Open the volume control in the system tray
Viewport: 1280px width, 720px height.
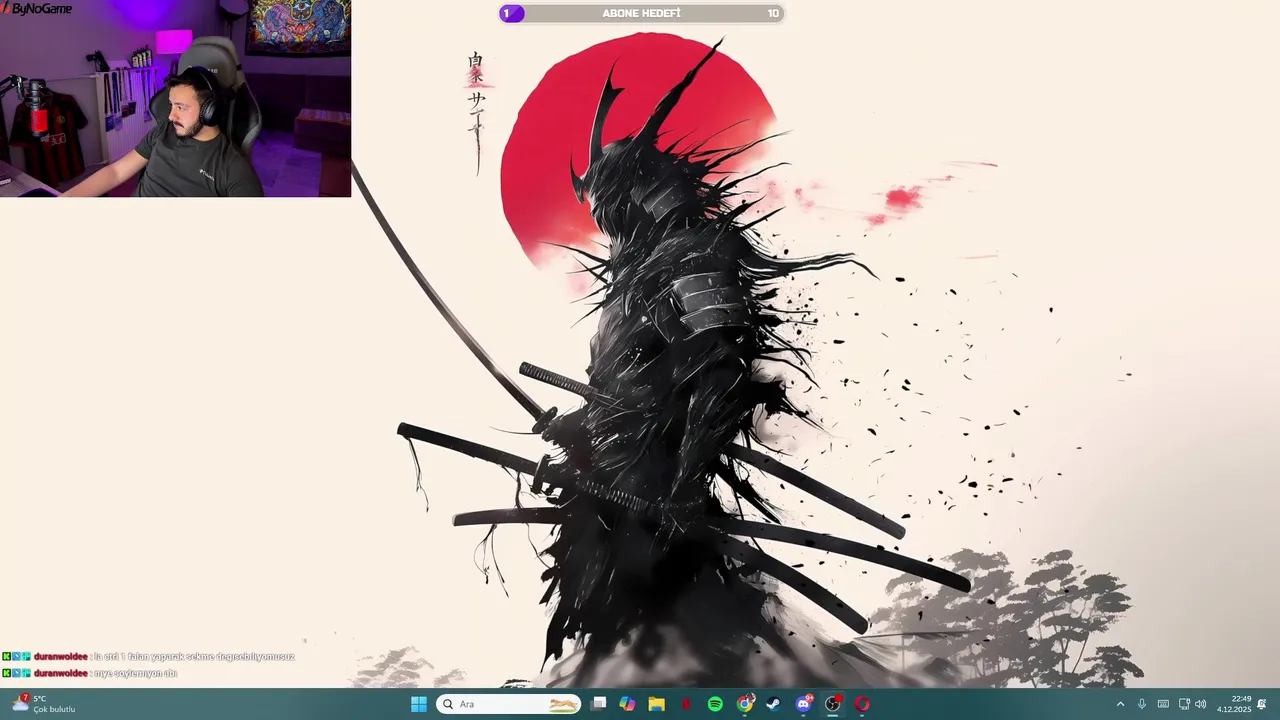click(x=1200, y=704)
